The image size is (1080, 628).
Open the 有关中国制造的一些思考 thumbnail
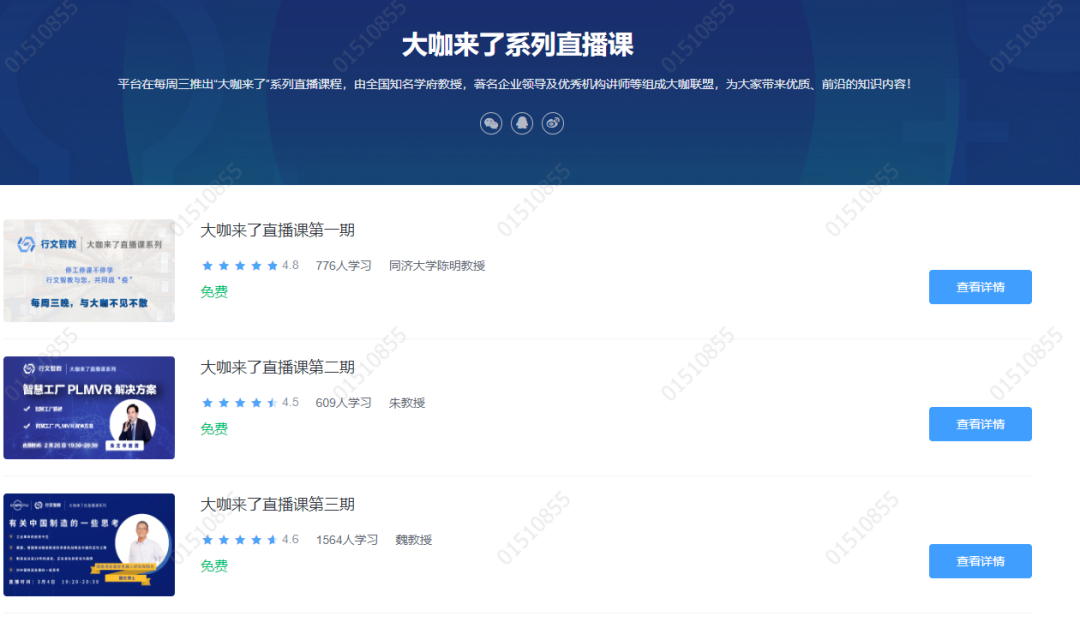point(89,545)
